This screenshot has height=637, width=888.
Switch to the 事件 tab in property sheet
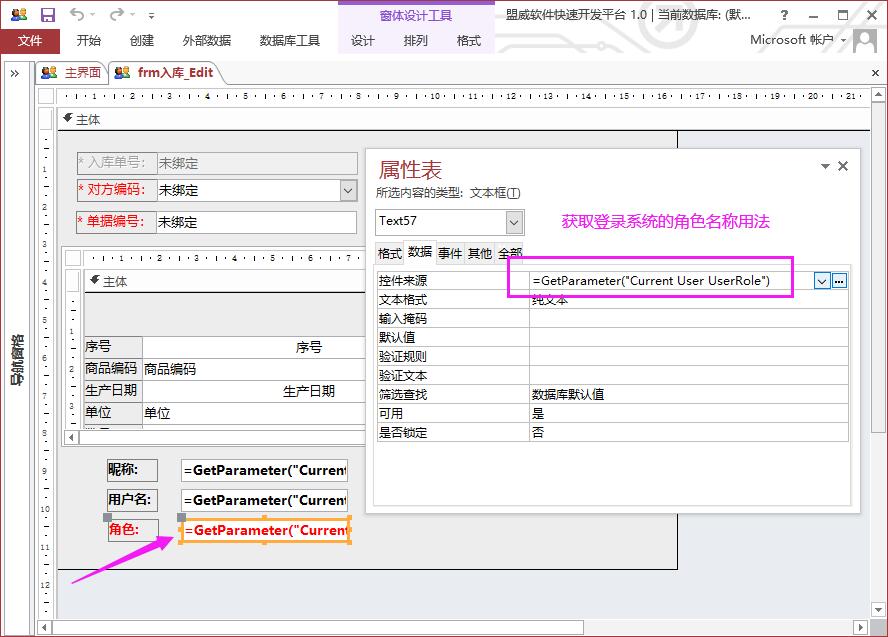tap(450, 253)
